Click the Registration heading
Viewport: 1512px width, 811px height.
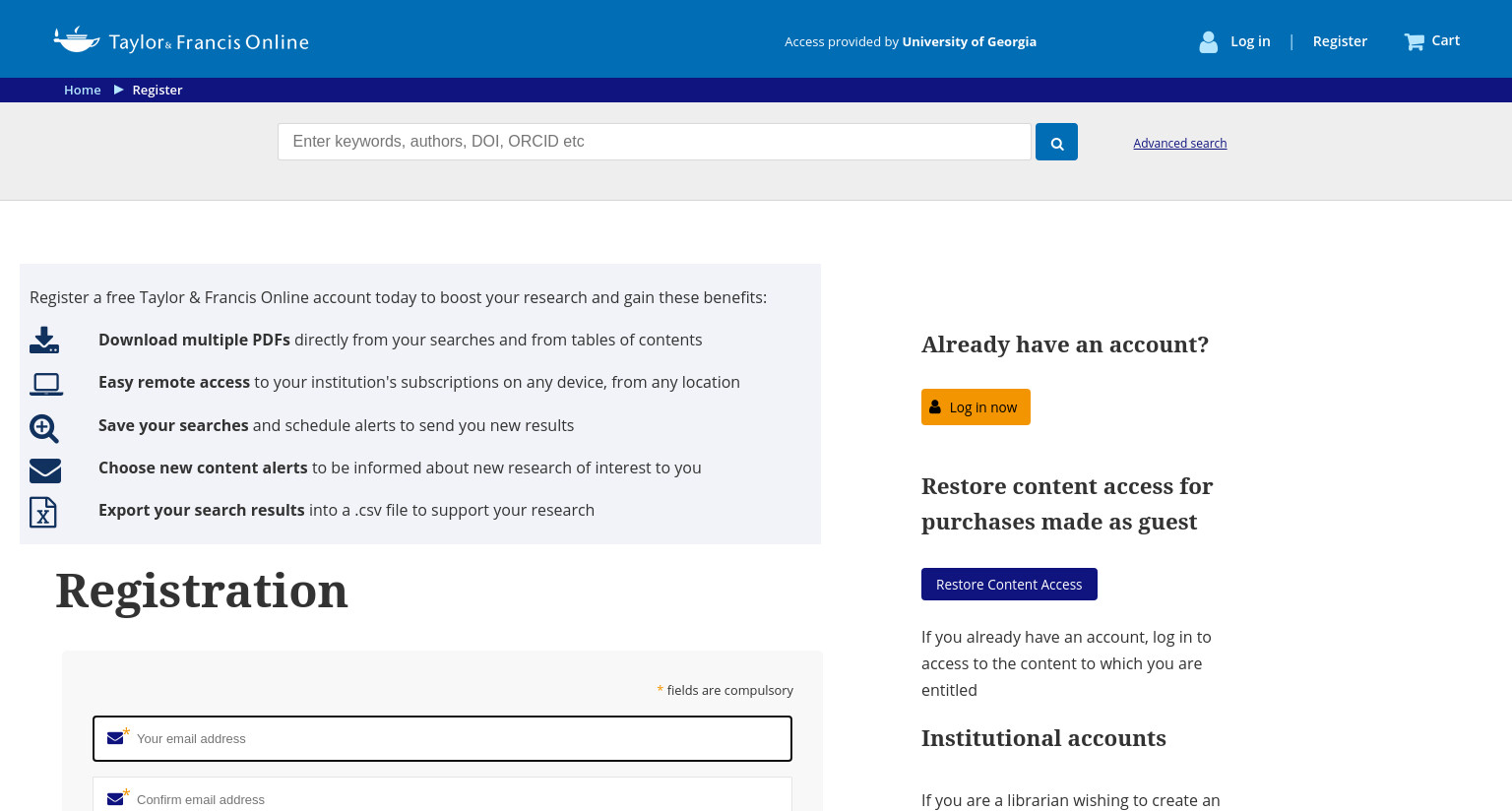[202, 591]
